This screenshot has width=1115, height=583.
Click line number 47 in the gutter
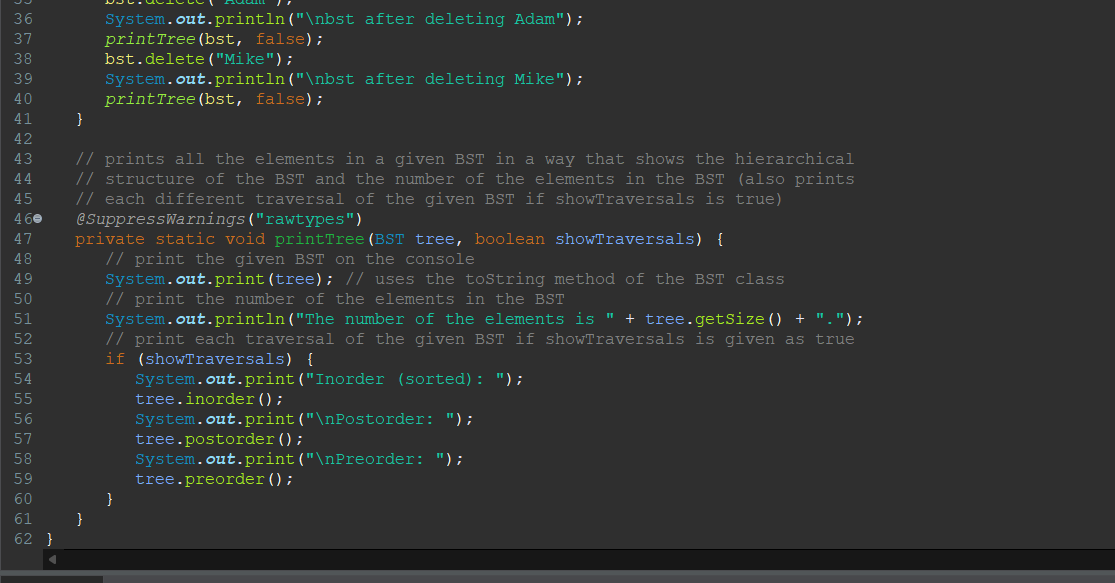click(x=22, y=239)
